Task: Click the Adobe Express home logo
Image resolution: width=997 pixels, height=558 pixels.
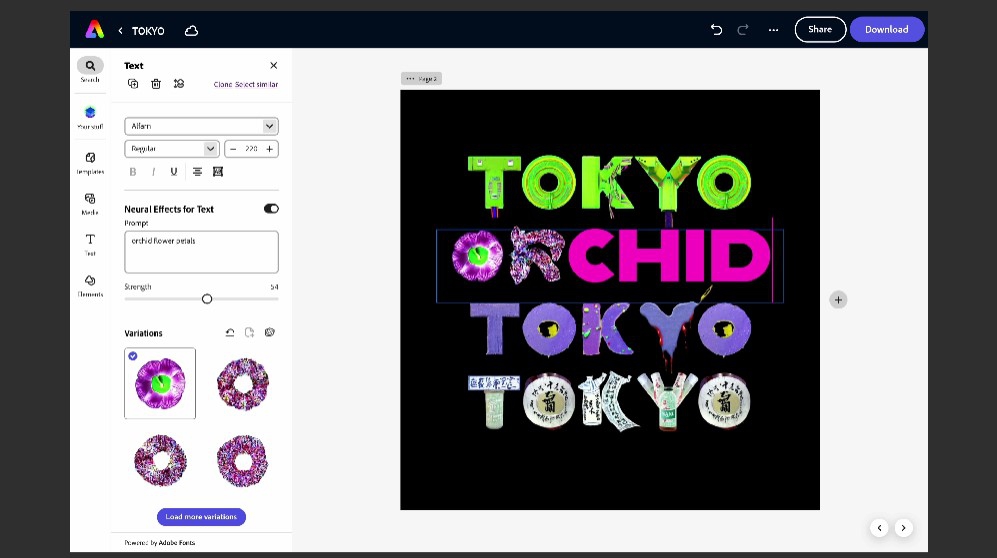Action: (94, 30)
